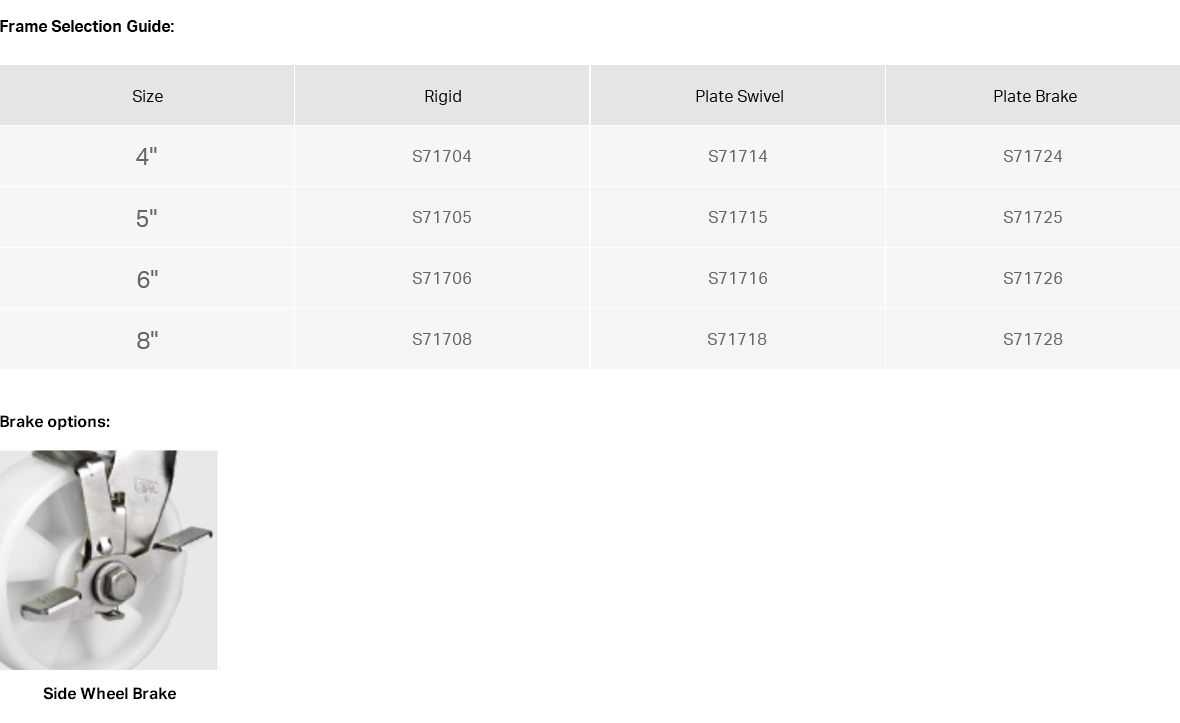This screenshot has width=1180, height=723.
Task: Click part number S71726
Action: tap(1032, 278)
